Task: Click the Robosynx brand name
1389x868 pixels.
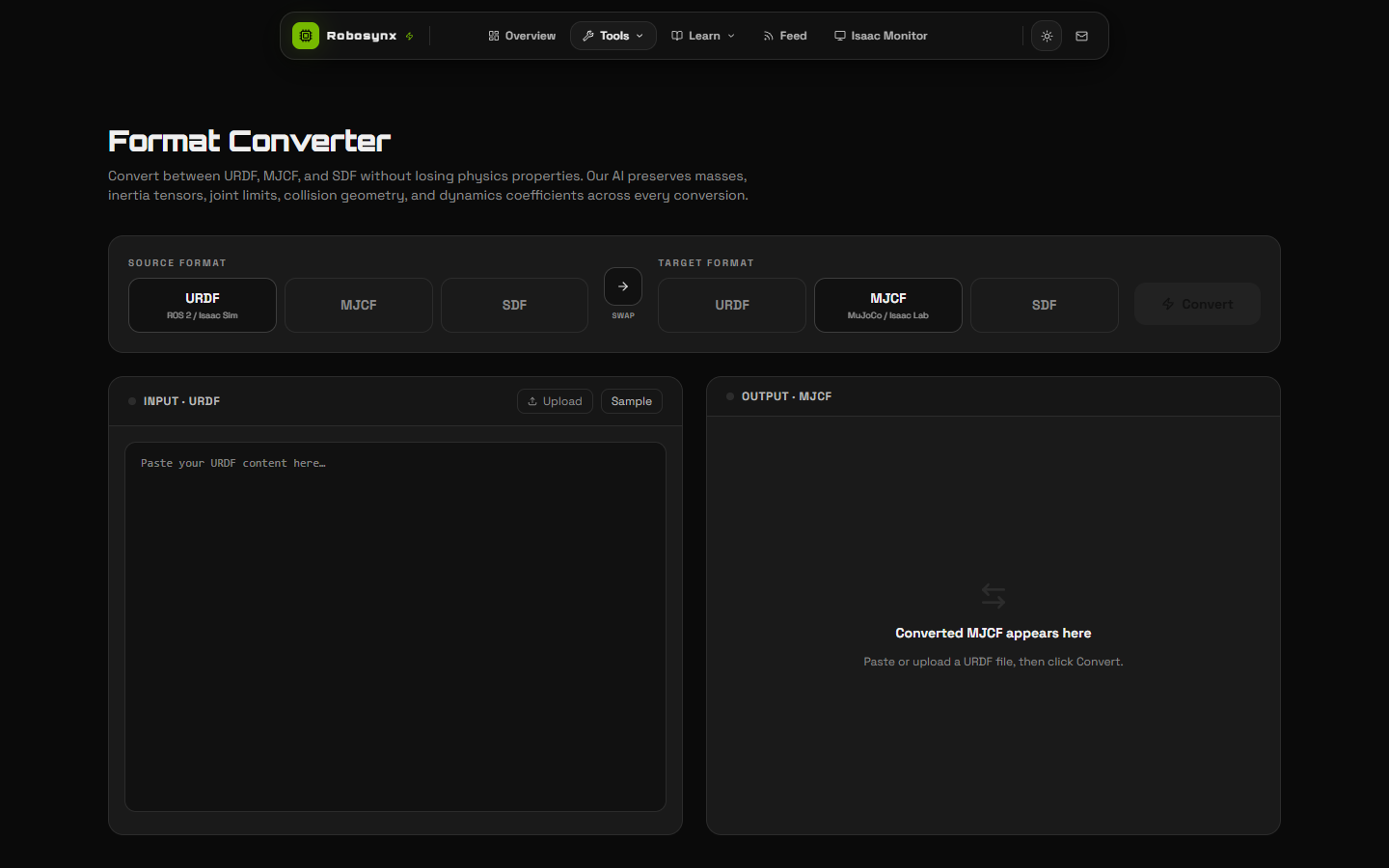Action: pos(362,36)
